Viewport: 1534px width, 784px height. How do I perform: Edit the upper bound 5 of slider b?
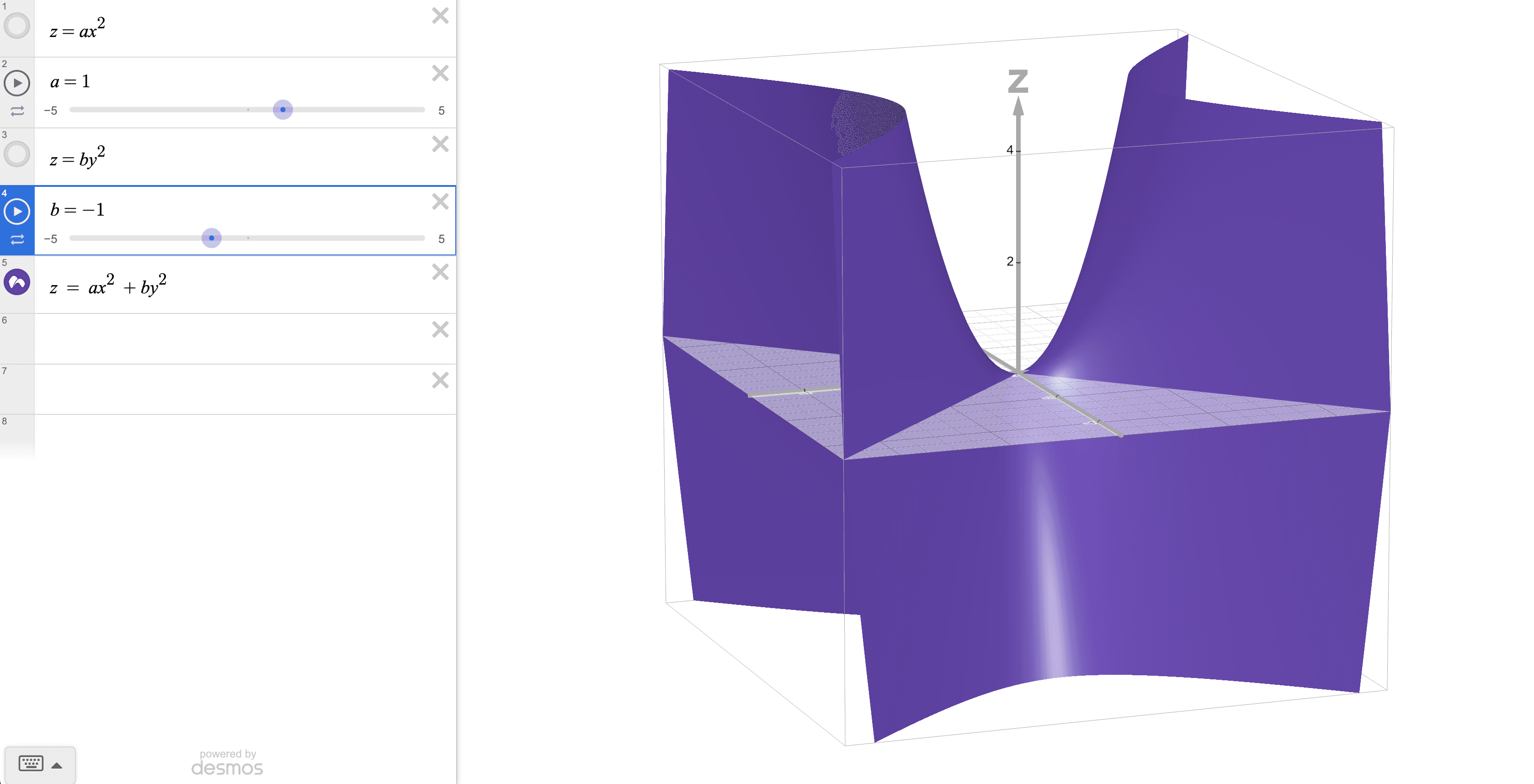click(441, 239)
